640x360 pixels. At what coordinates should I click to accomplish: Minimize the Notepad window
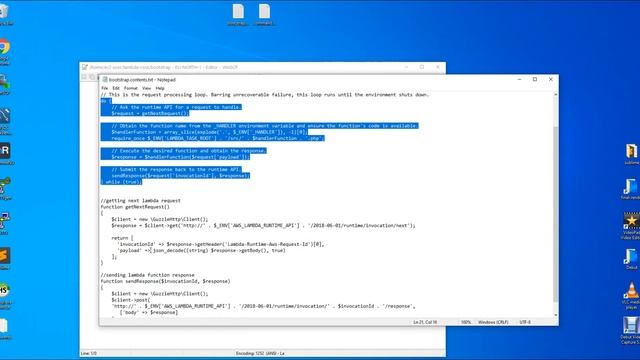[519, 79]
